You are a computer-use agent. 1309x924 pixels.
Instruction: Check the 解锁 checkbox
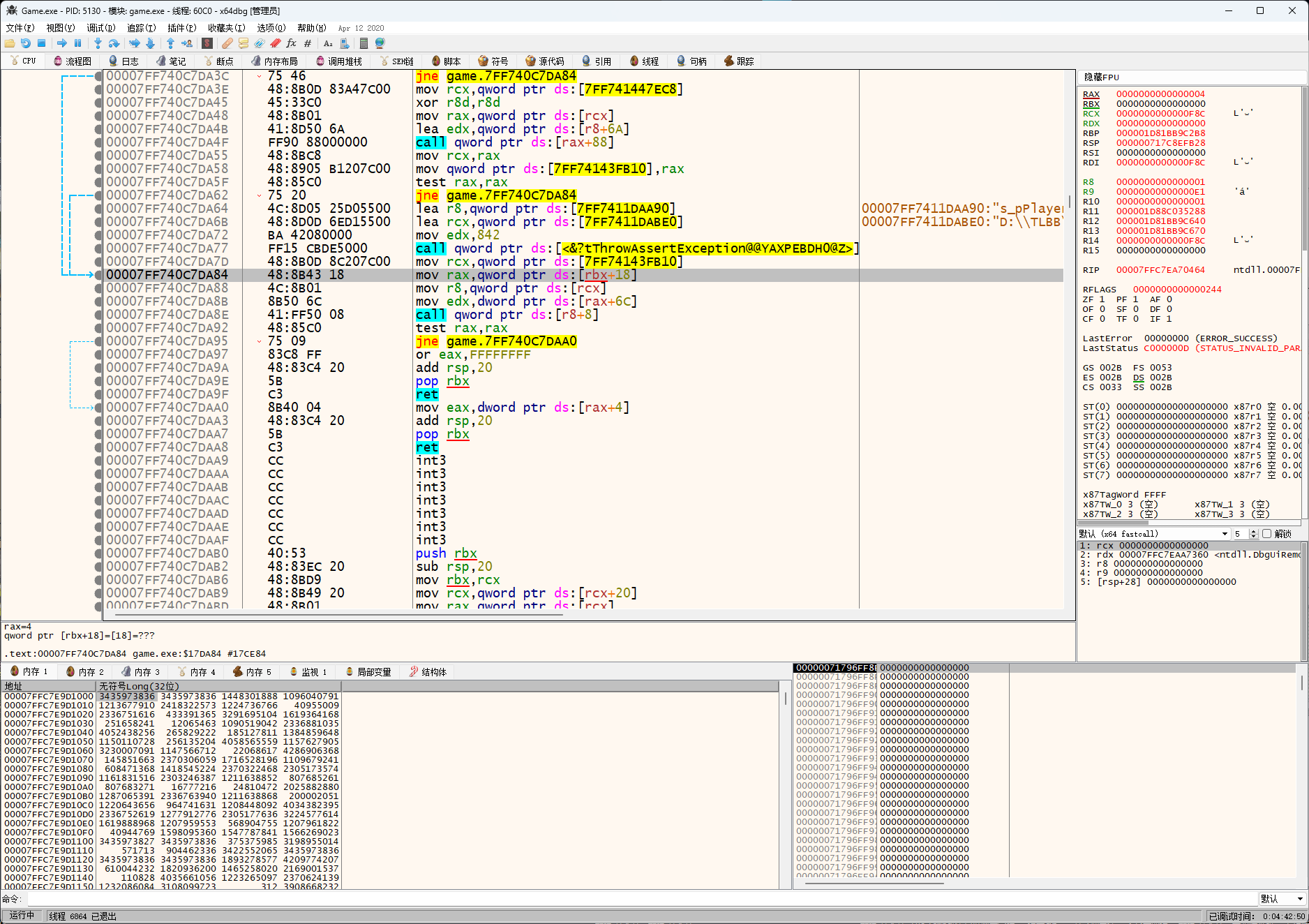(1267, 534)
